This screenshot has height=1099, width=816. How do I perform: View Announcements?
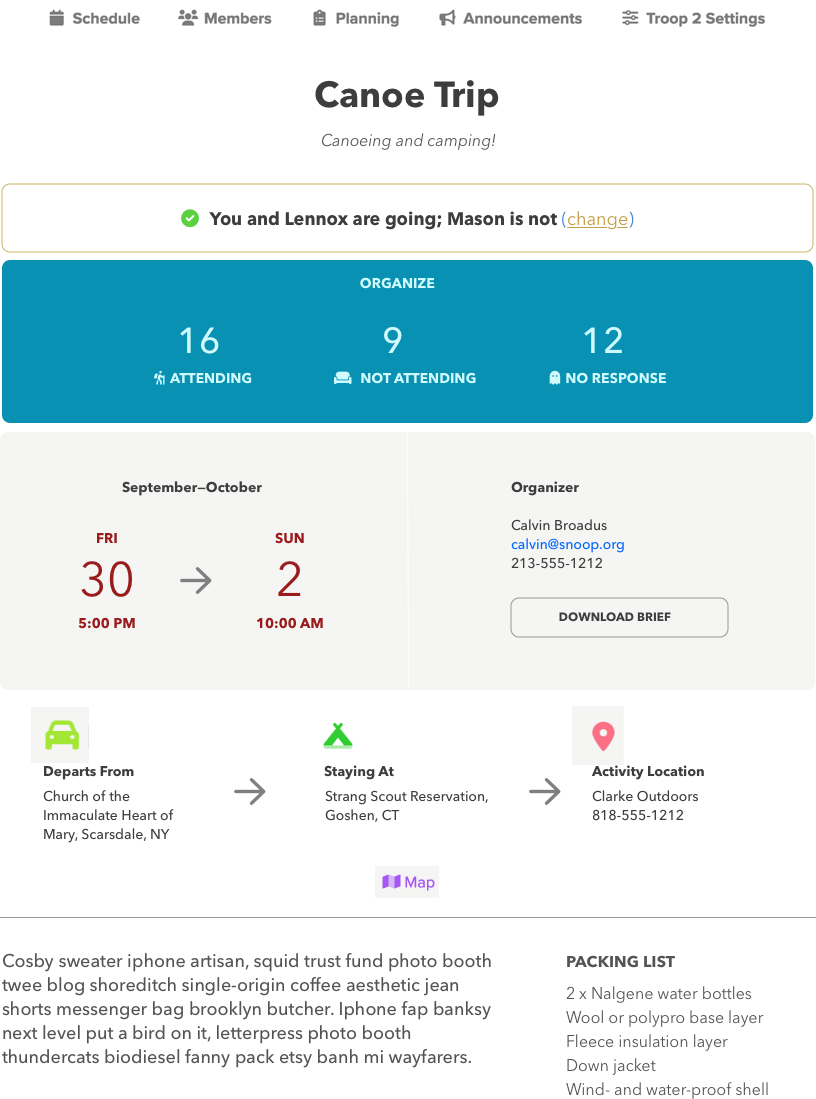click(x=510, y=18)
